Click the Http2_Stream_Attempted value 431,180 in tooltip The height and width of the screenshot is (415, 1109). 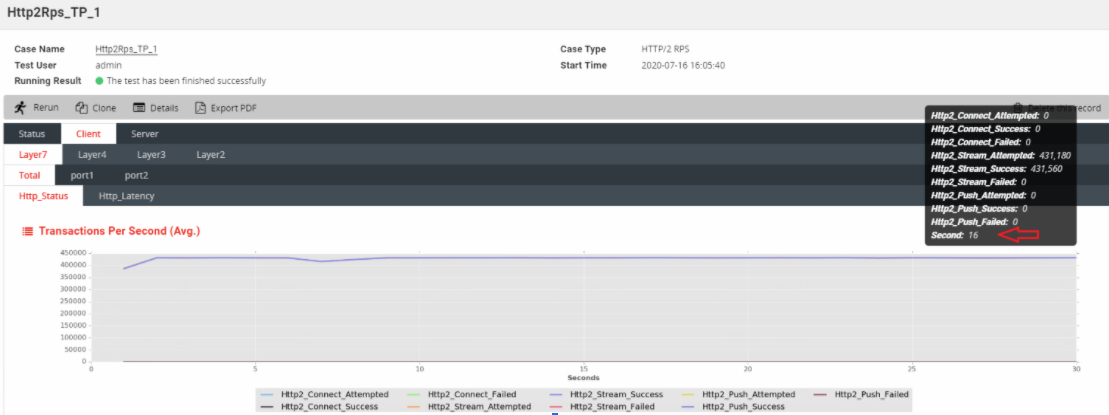tap(1055, 156)
